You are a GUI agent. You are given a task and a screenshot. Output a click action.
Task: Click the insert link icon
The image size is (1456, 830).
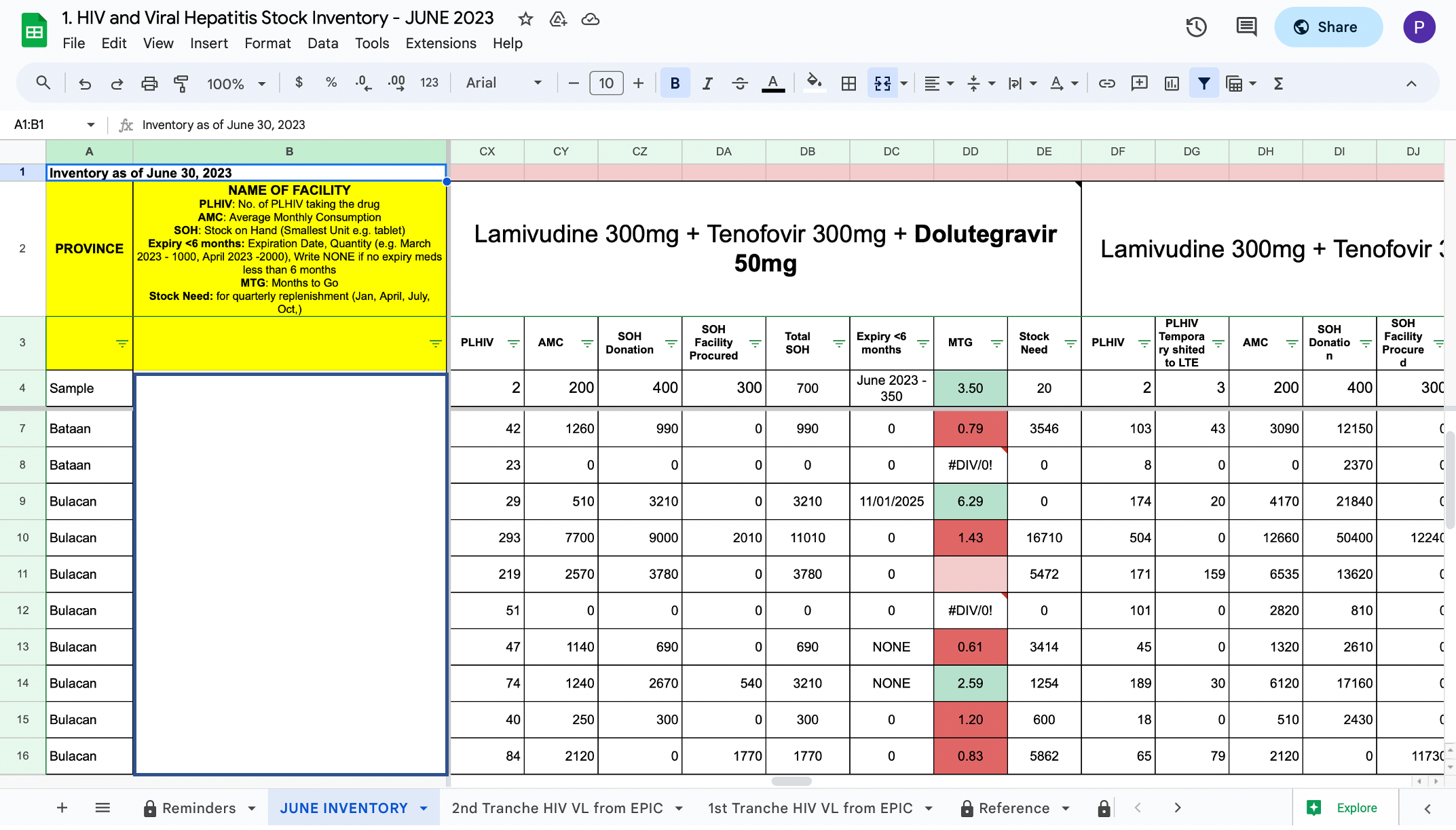(x=1106, y=83)
